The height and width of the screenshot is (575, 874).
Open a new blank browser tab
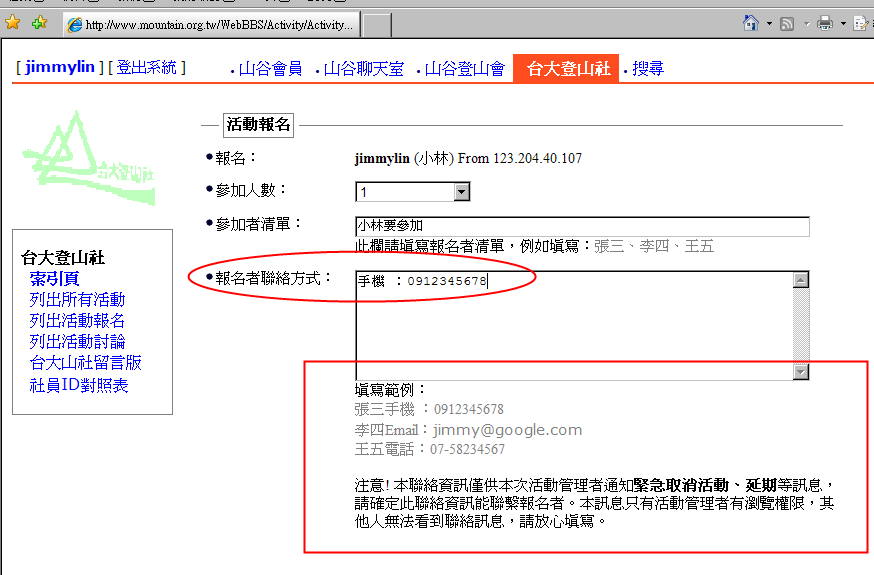pyautogui.click(x=377, y=25)
